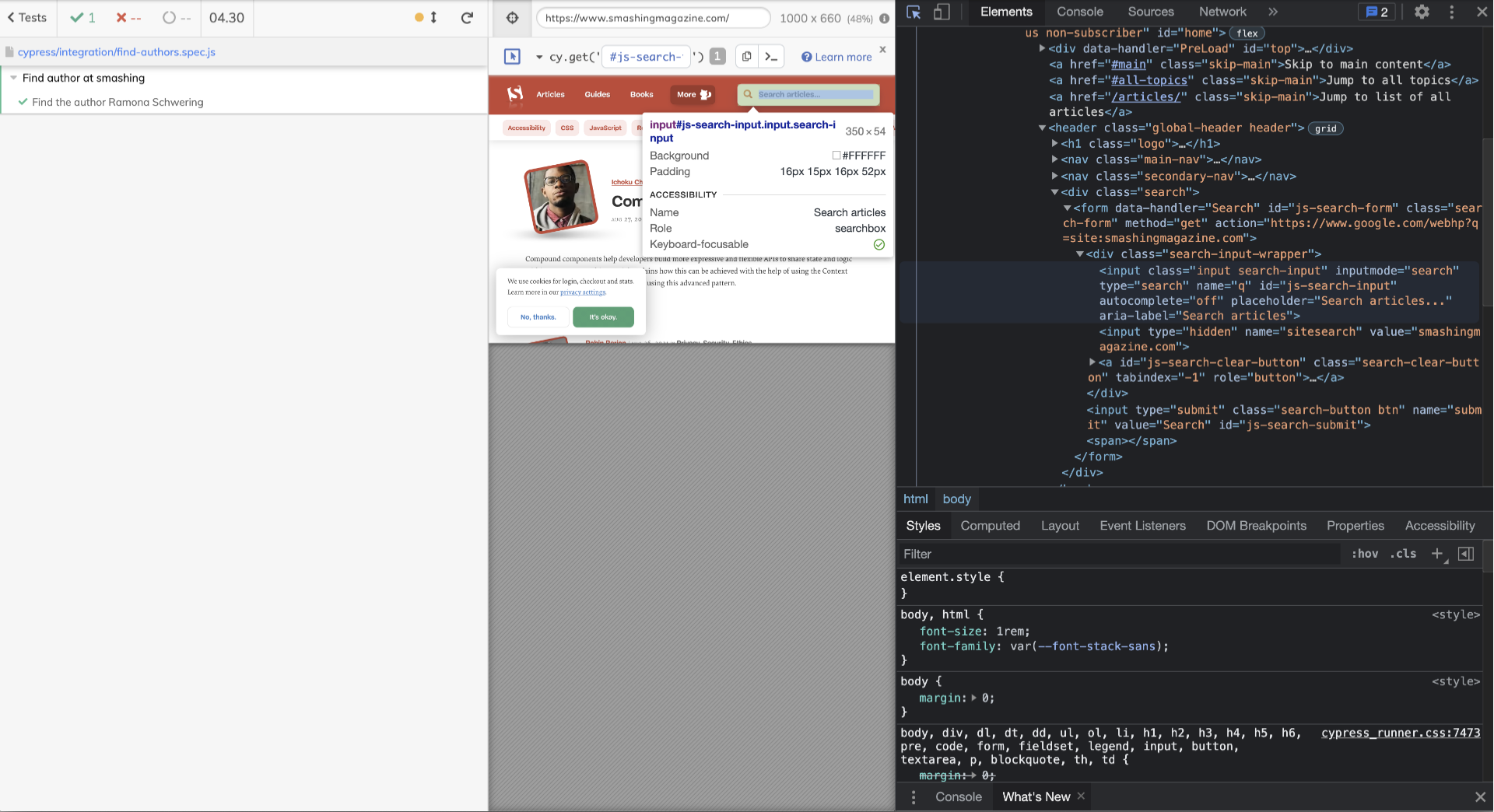Collapse the global-header element in the DOM tree
Viewport: 1494px width, 812px height.
1043,128
